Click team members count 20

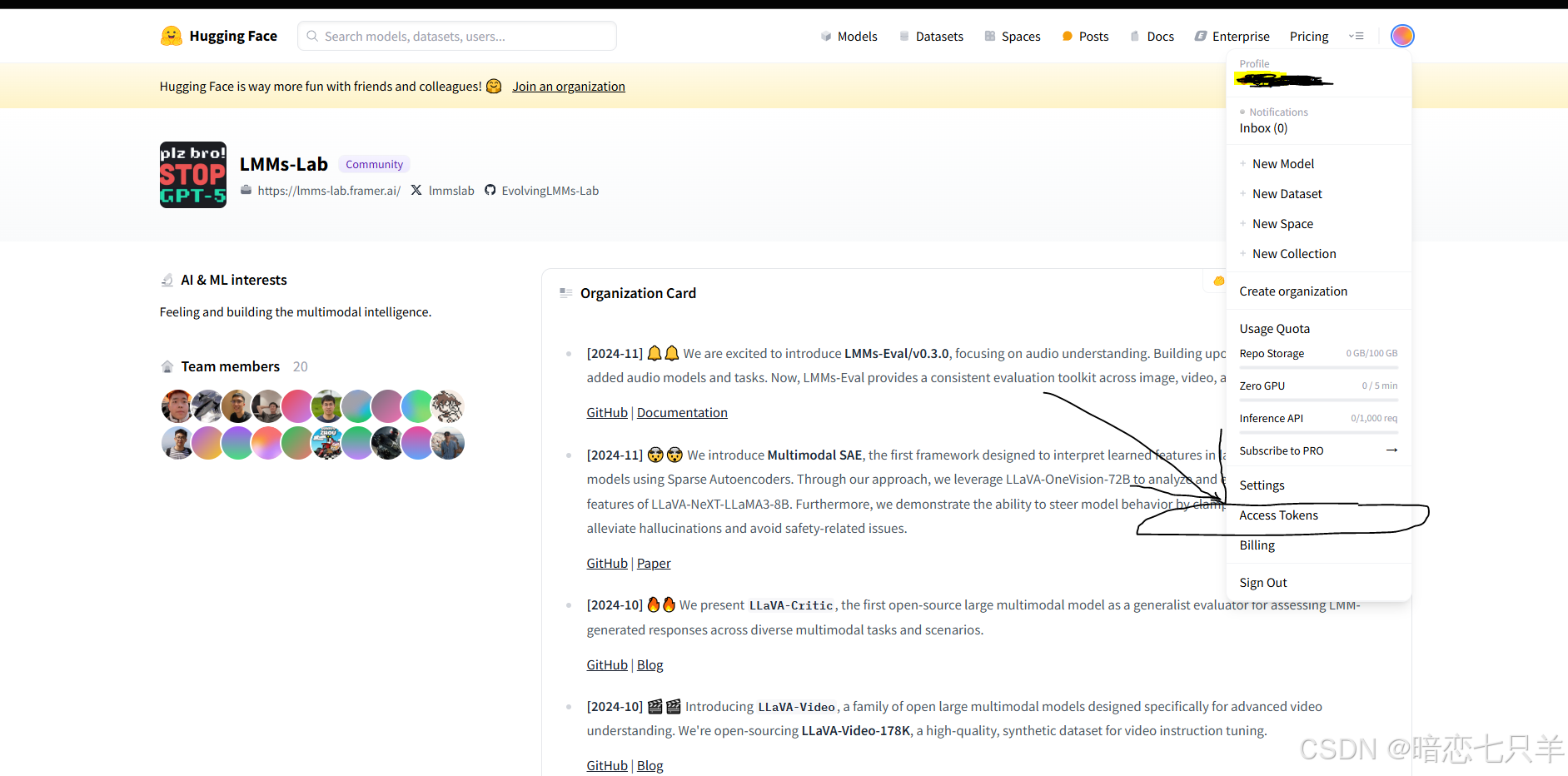pyautogui.click(x=301, y=366)
